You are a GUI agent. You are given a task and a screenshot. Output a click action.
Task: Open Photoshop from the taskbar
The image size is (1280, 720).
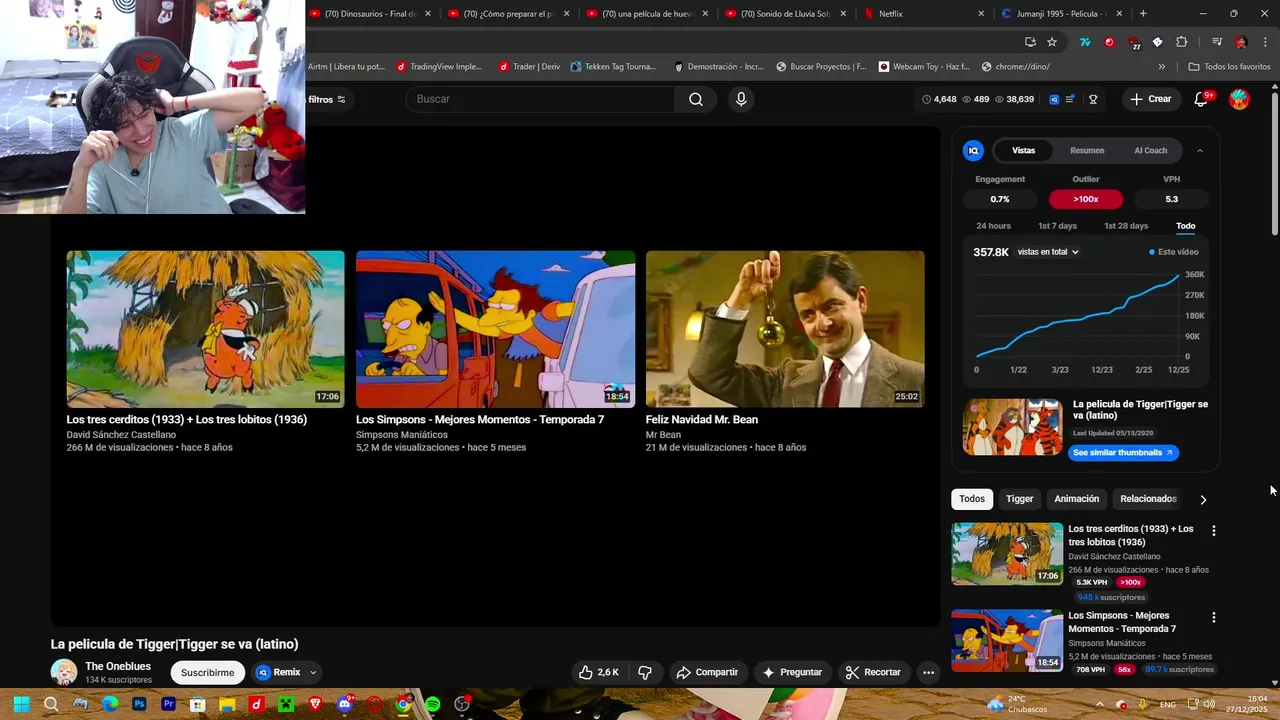139,704
